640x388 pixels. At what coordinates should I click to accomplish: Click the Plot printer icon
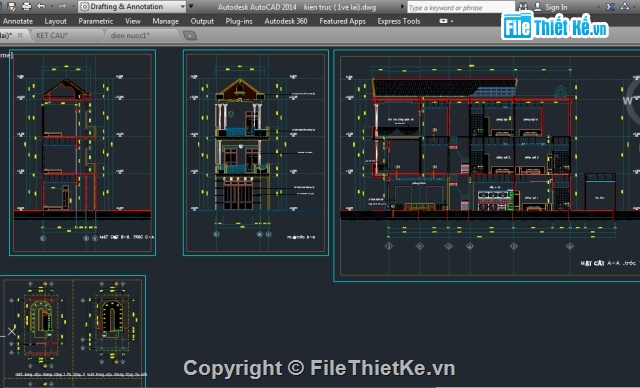click(x=27, y=7)
